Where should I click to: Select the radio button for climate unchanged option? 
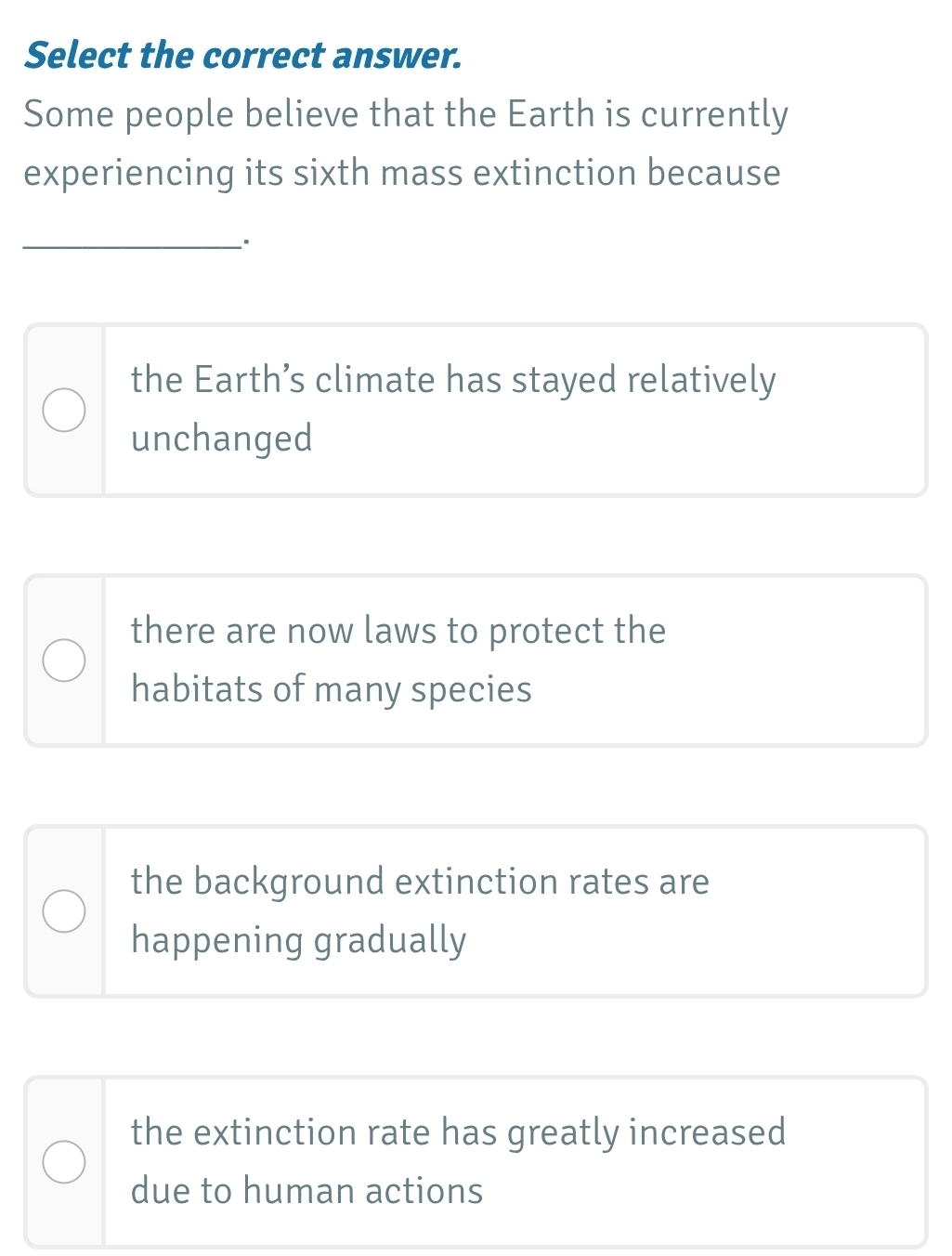64,411
